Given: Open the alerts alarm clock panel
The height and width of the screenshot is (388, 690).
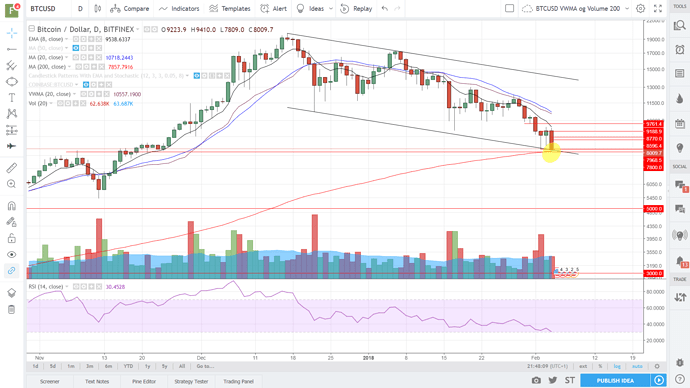Looking at the screenshot, I should (x=679, y=50).
